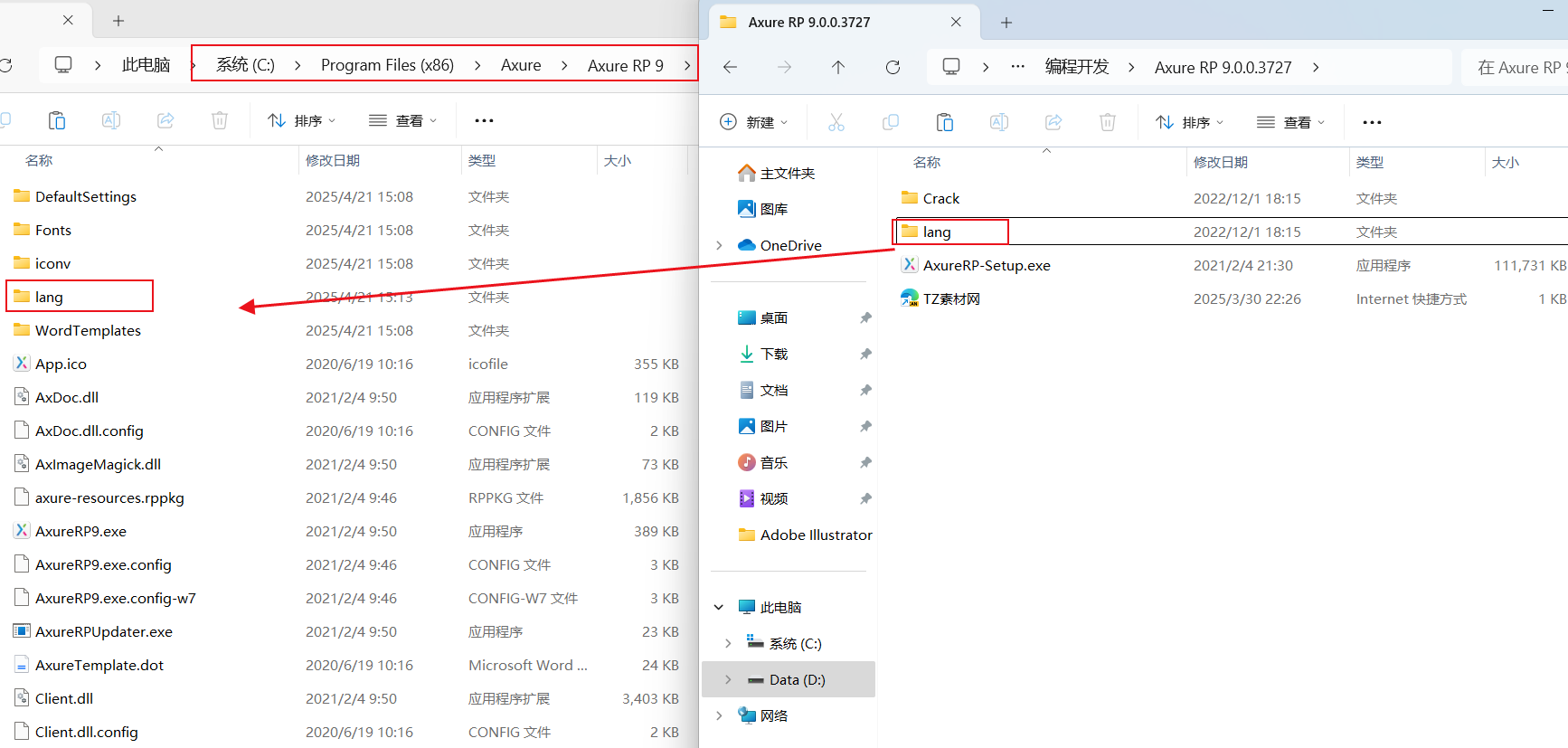Expand Data (D:) drive node
Viewport: 1568px width, 748px height.
point(728,679)
